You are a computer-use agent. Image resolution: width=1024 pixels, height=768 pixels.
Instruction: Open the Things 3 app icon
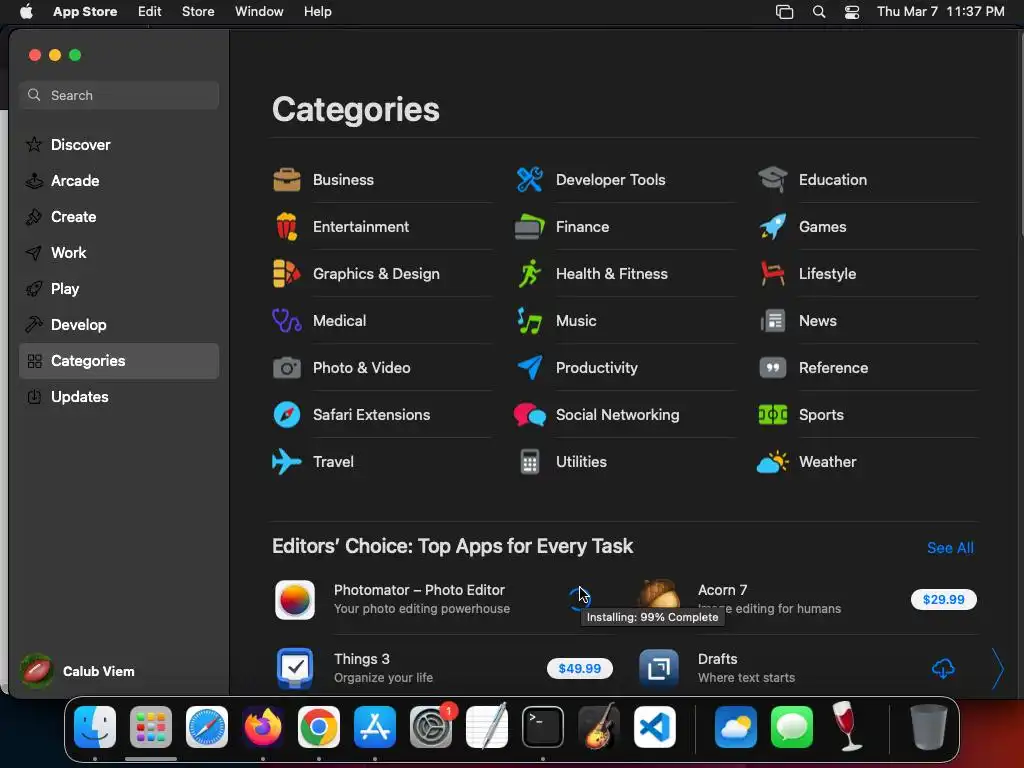295,668
